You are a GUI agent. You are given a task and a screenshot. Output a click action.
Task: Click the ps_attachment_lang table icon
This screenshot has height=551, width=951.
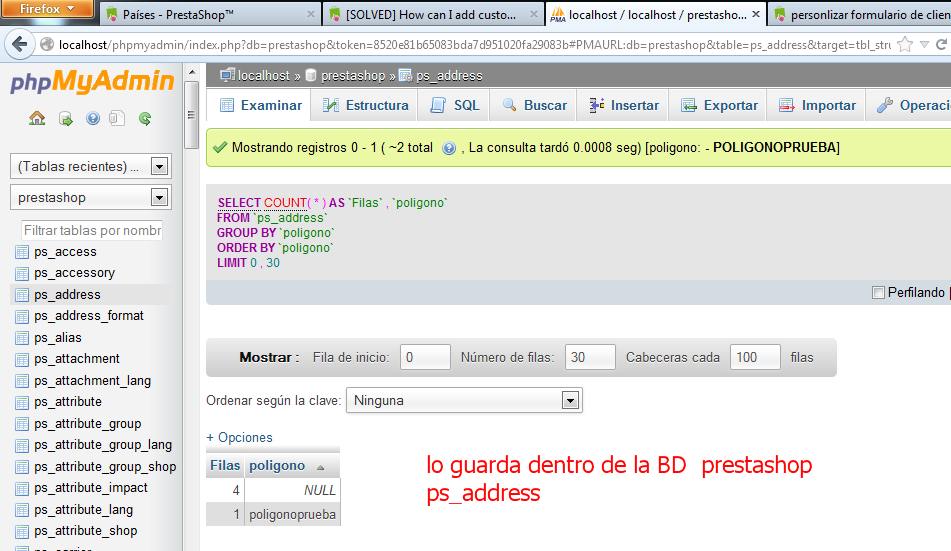click(x=22, y=381)
